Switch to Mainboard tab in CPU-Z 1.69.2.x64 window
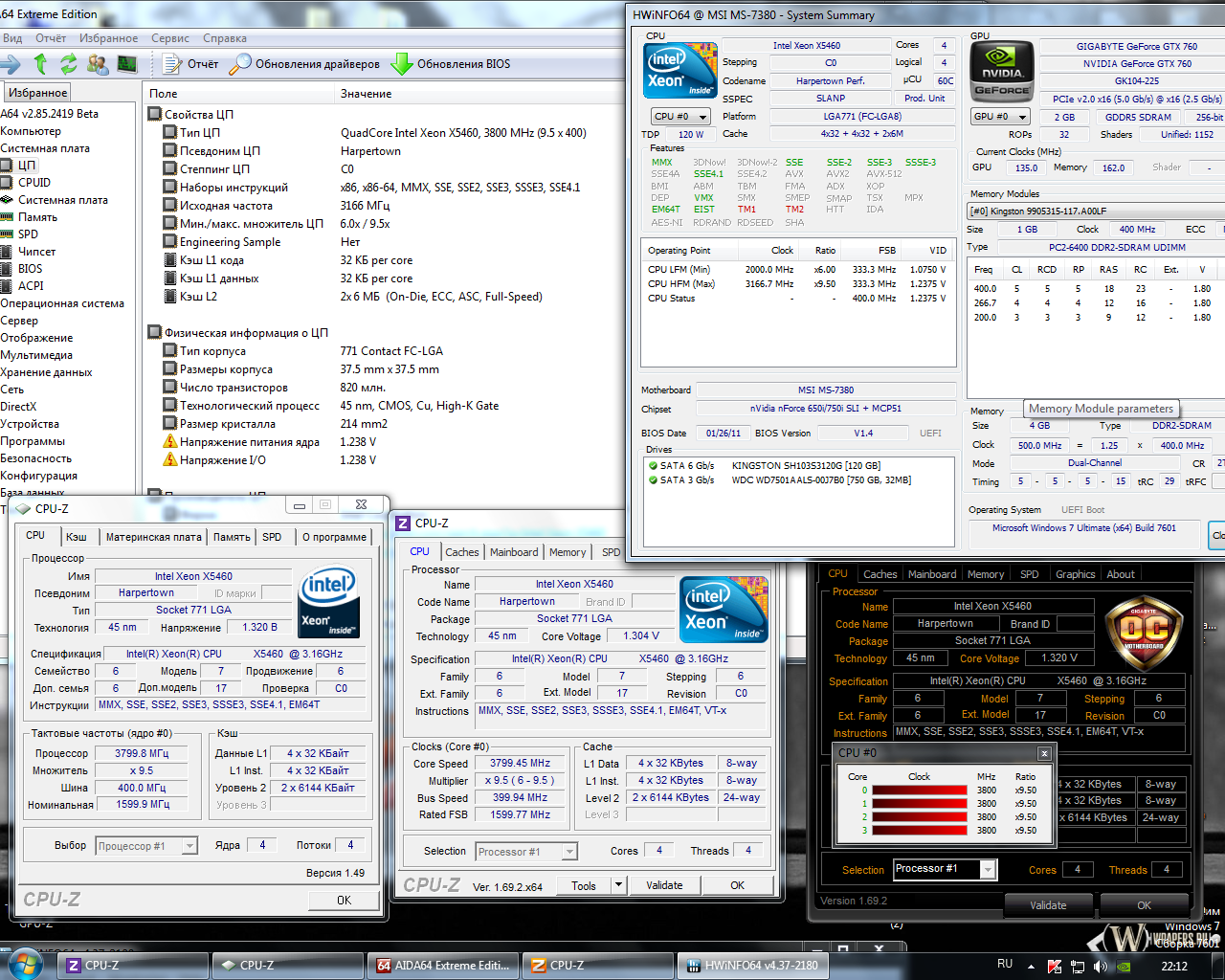1225x980 pixels. 514,552
